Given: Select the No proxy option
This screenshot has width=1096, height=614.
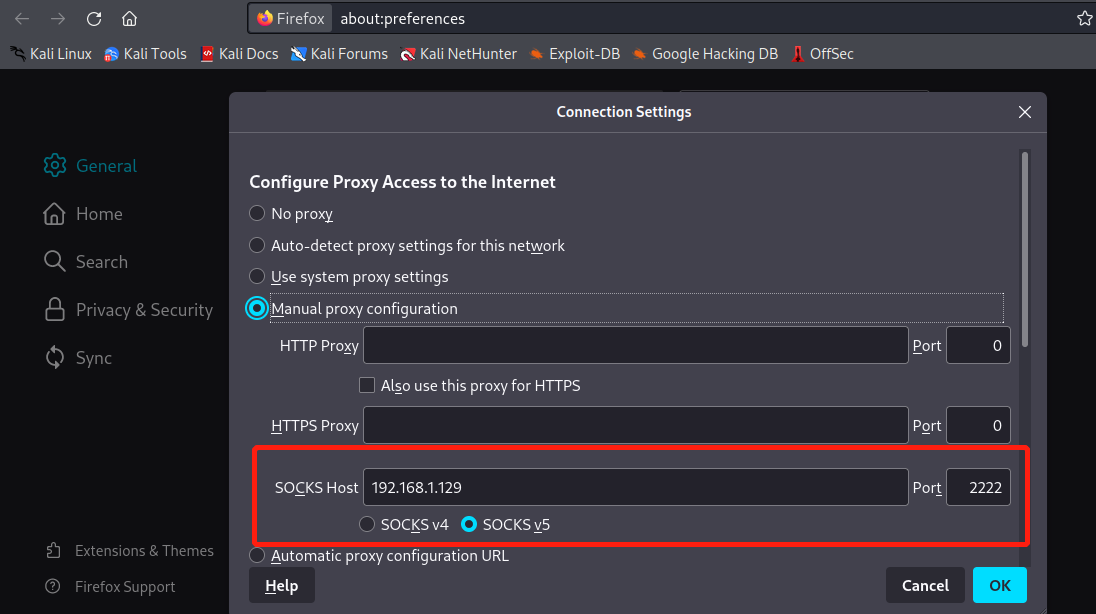Looking at the screenshot, I should [x=257, y=214].
